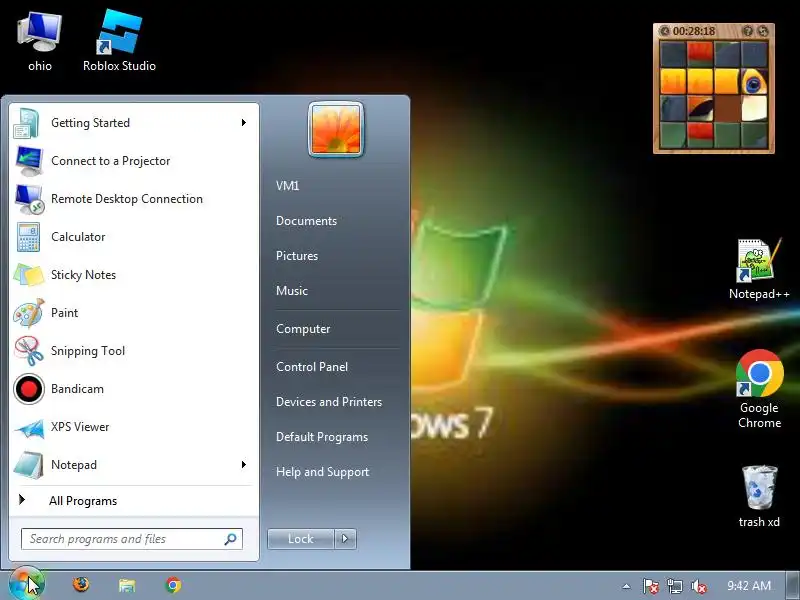Click the puzzle gadget solve icon
Image resolution: width=800 pixels, height=600 pixels.
click(x=763, y=31)
